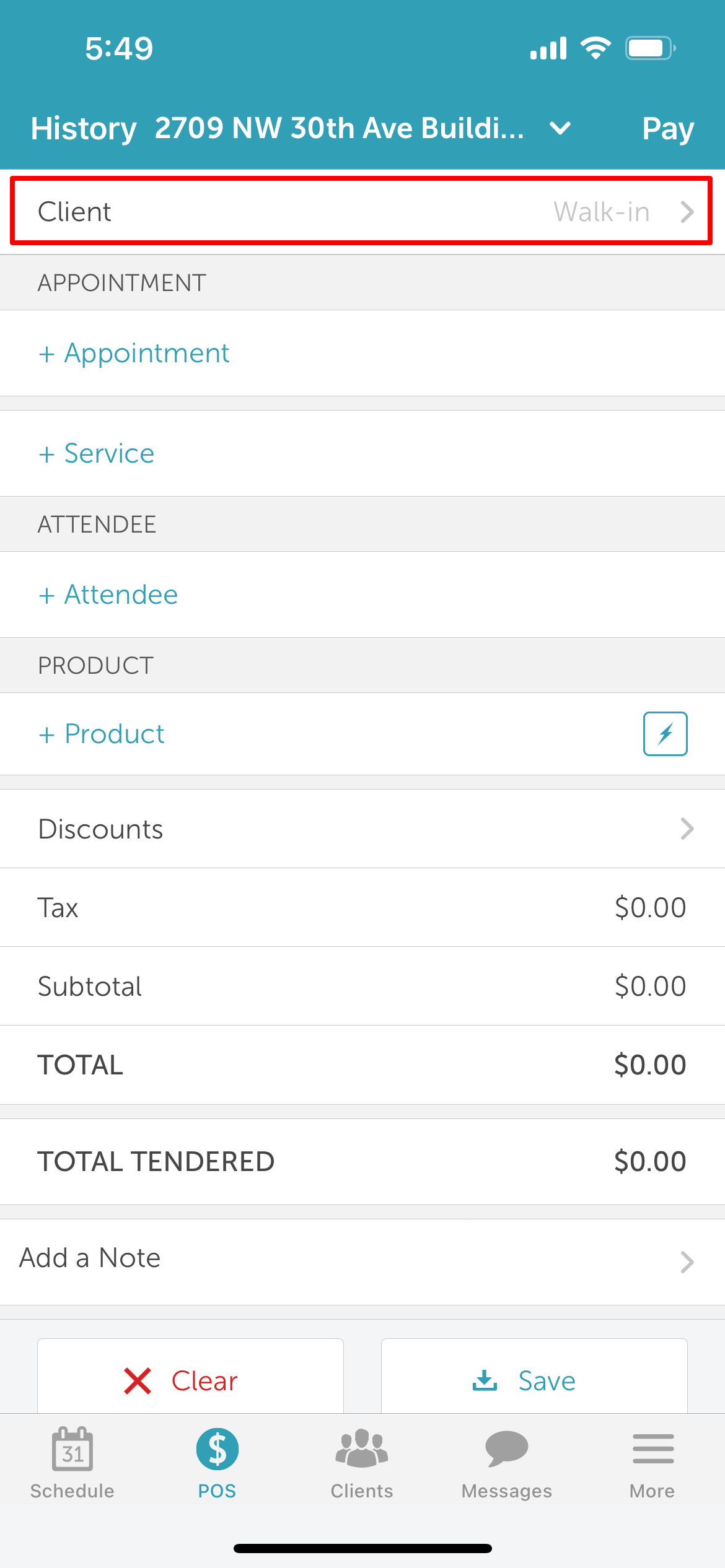Open the Clients people icon
725x1568 pixels.
point(362,1448)
